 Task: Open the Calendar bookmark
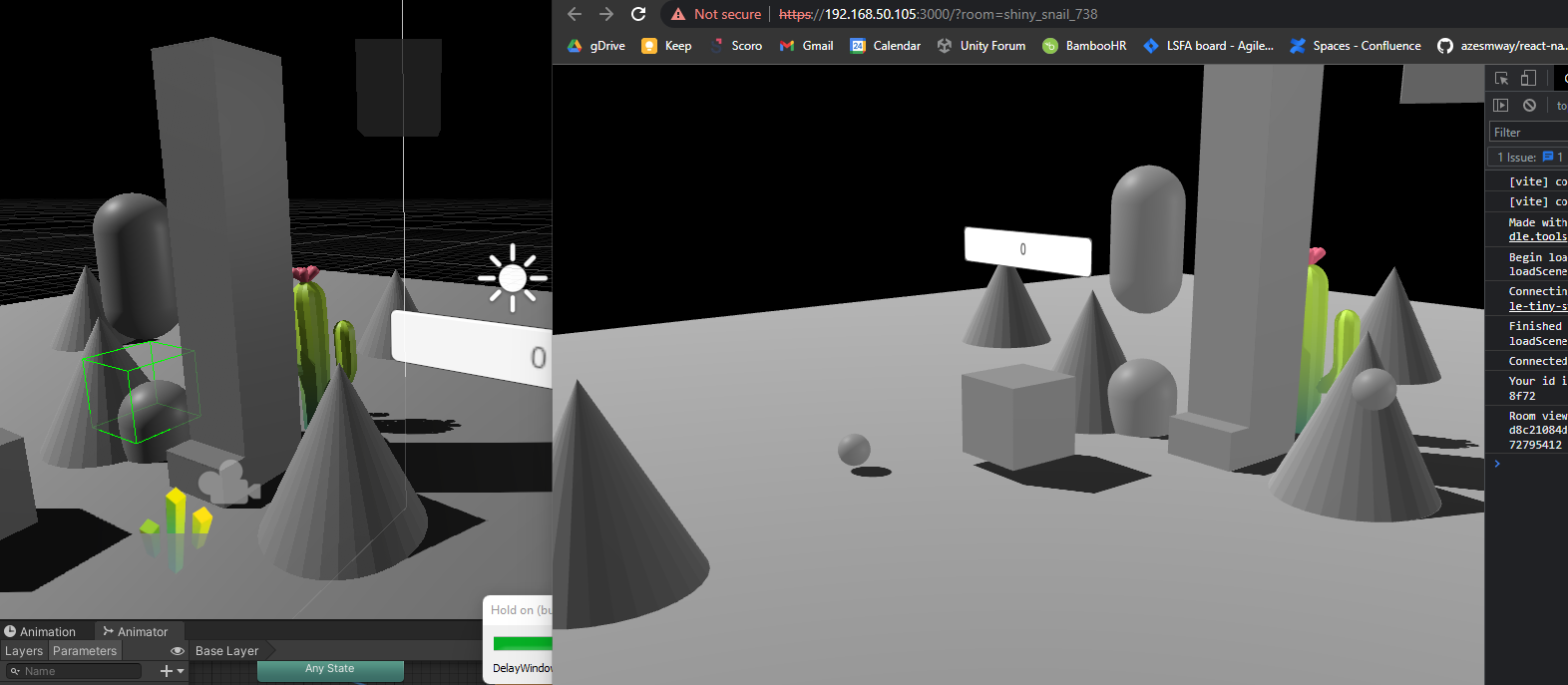point(886,46)
